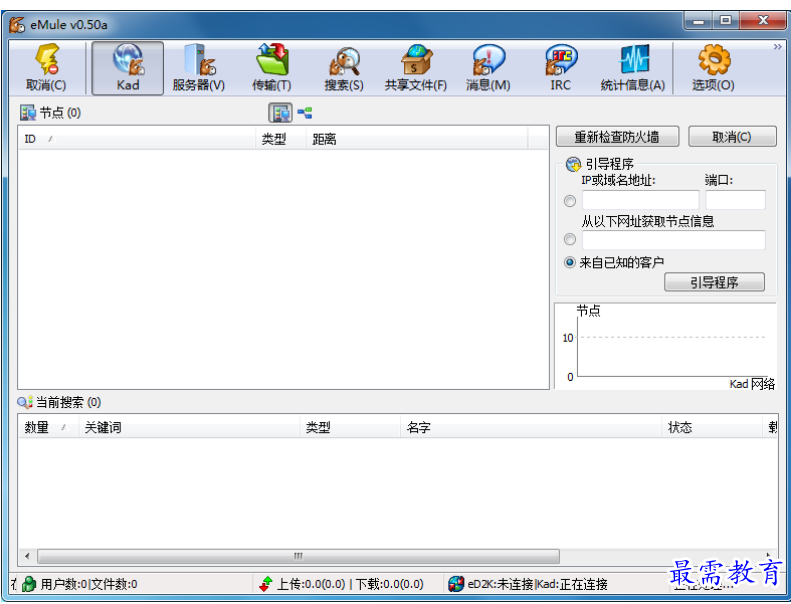Select the IP或域名地址 radio button

click(x=570, y=201)
